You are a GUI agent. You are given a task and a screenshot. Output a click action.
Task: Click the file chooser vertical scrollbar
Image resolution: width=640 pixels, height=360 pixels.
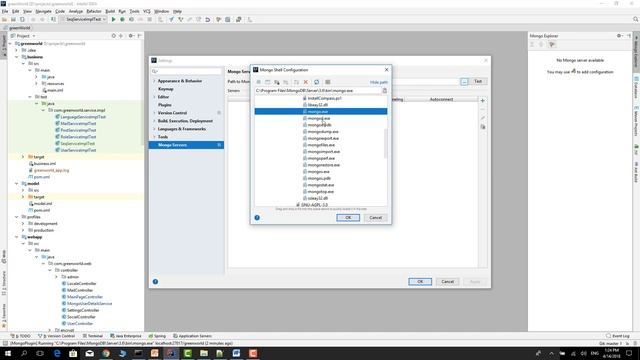[385, 143]
